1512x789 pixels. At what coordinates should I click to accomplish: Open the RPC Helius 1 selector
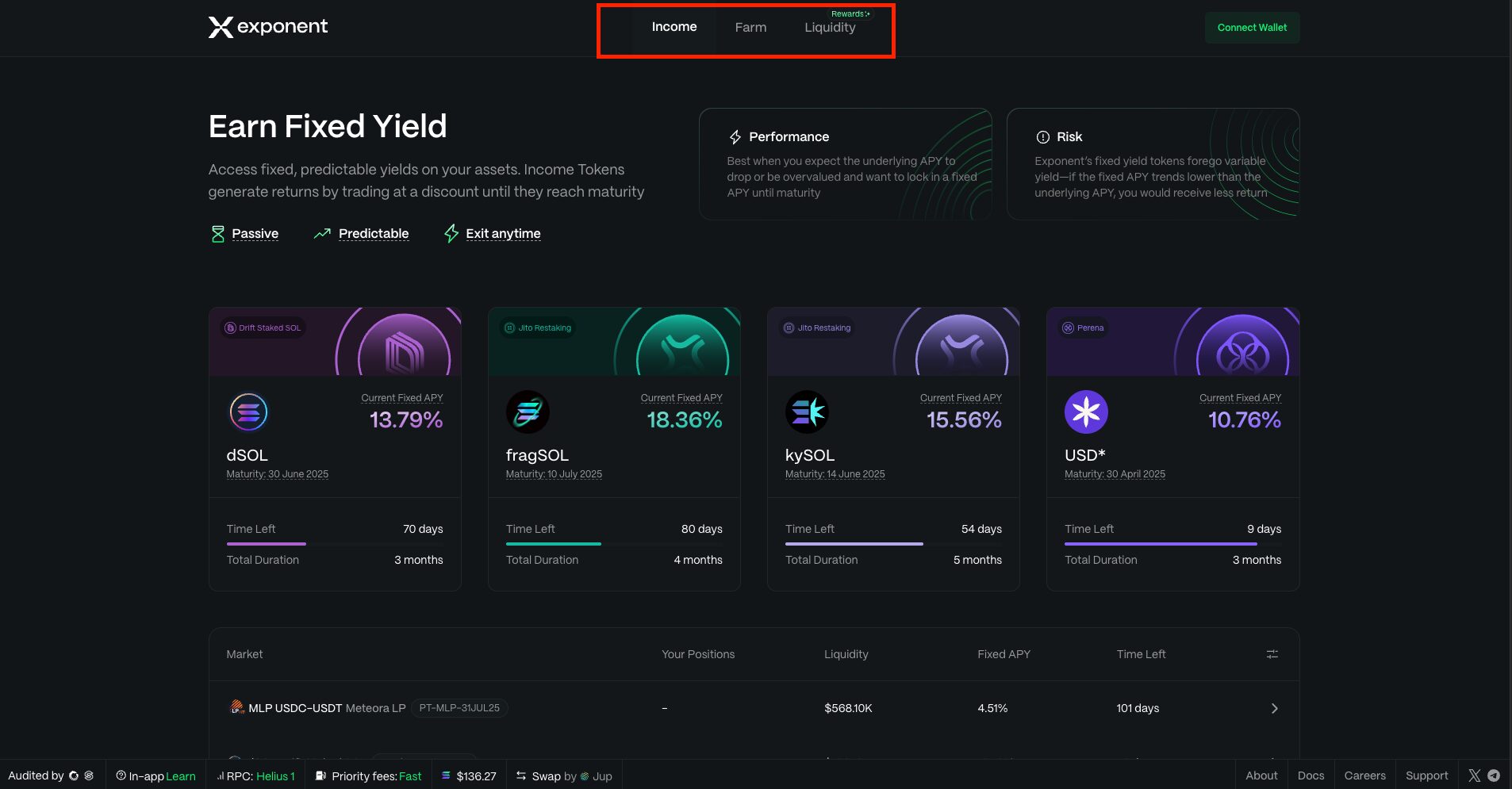point(256,776)
